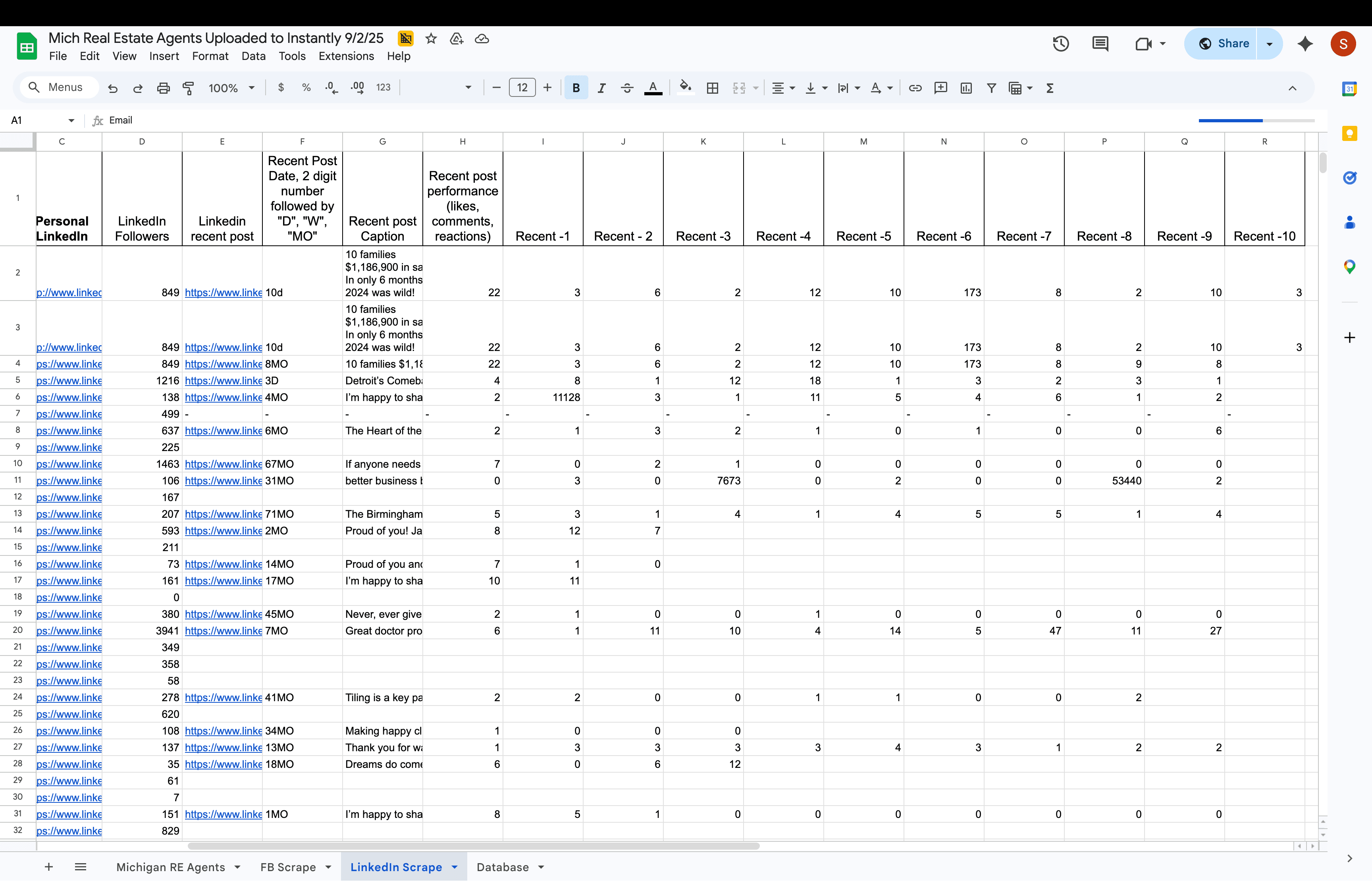Click the Functions sigma icon

click(x=1050, y=87)
